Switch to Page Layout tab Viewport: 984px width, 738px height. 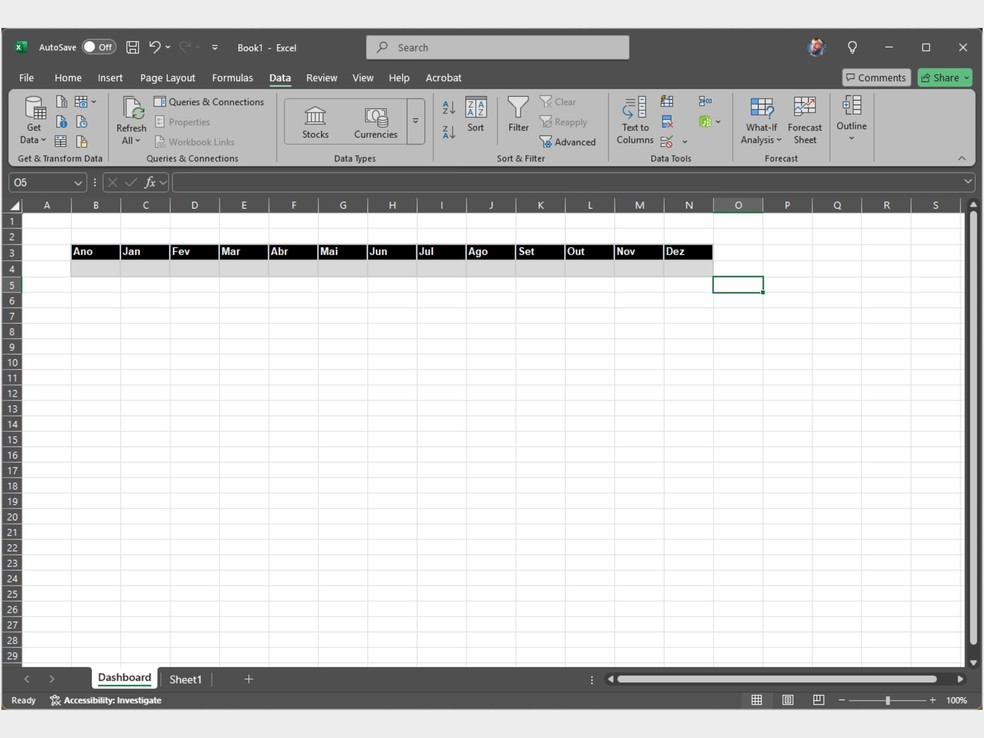(x=168, y=78)
